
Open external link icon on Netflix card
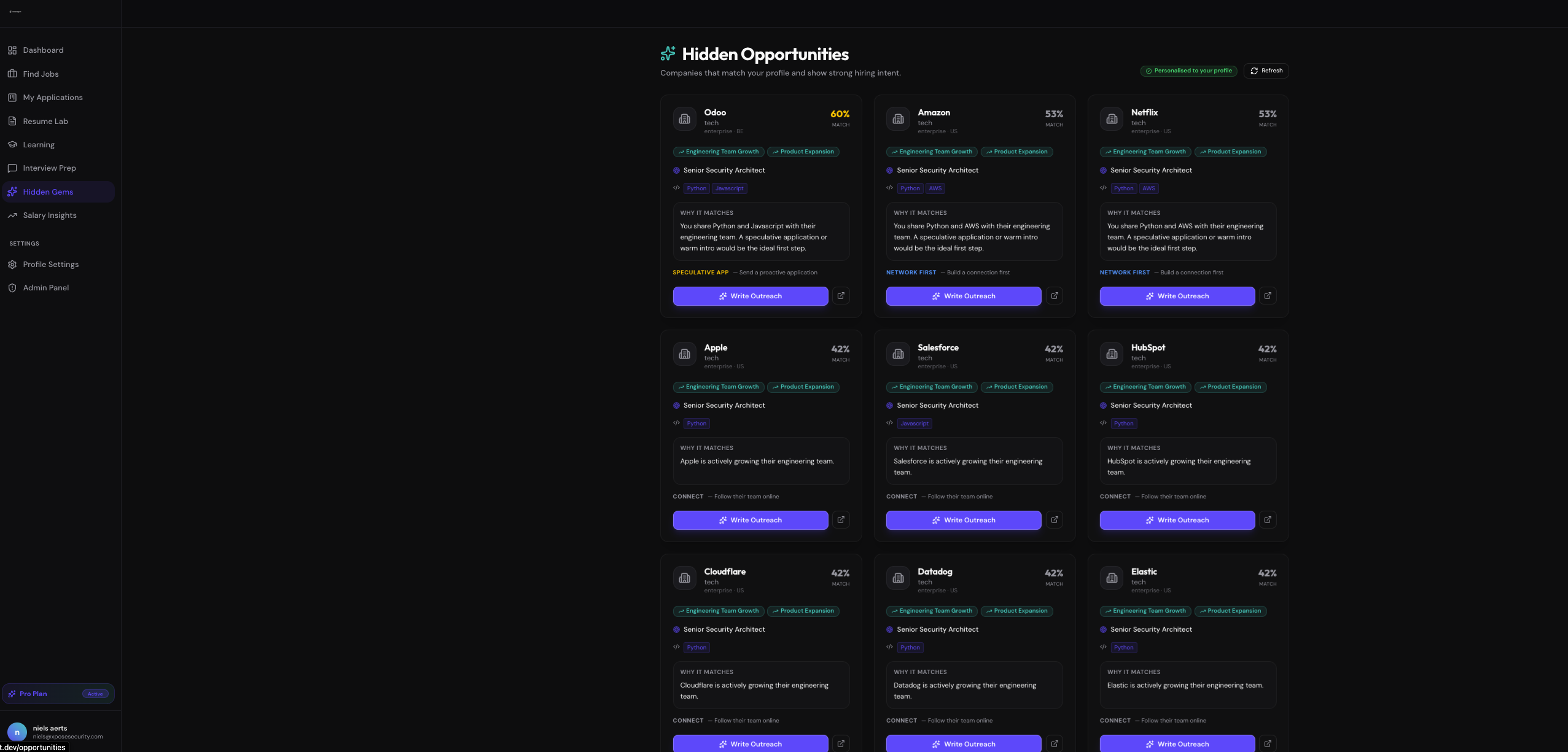pos(1268,296)
